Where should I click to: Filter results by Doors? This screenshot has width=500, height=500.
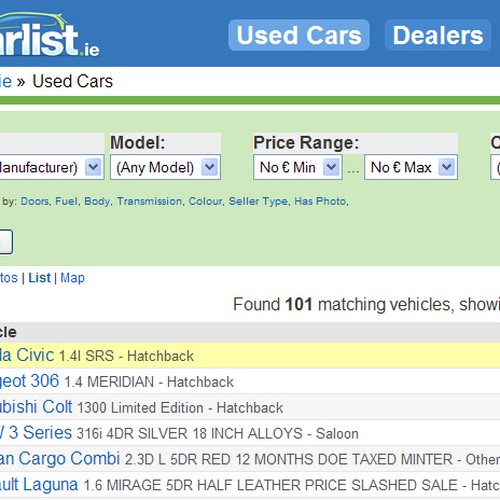point(35,201)
